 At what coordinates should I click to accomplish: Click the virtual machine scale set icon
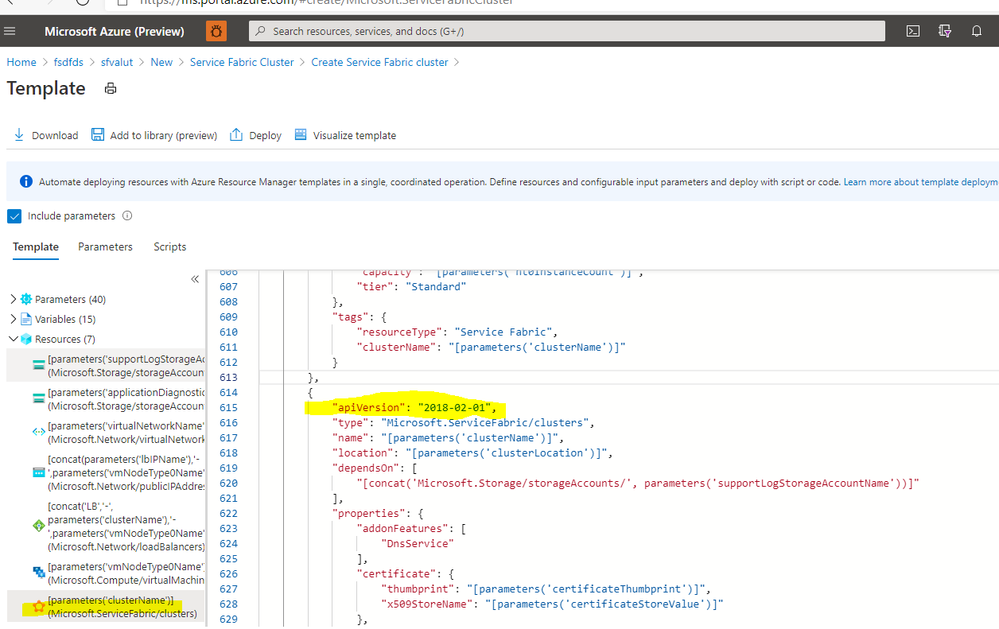pyautogui.click(x=39, y=572)
